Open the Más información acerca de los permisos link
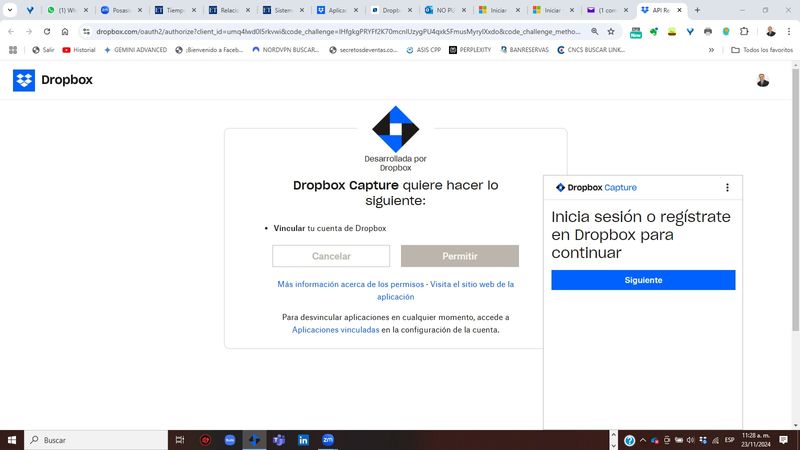800x450 pixels. (351, 284)
